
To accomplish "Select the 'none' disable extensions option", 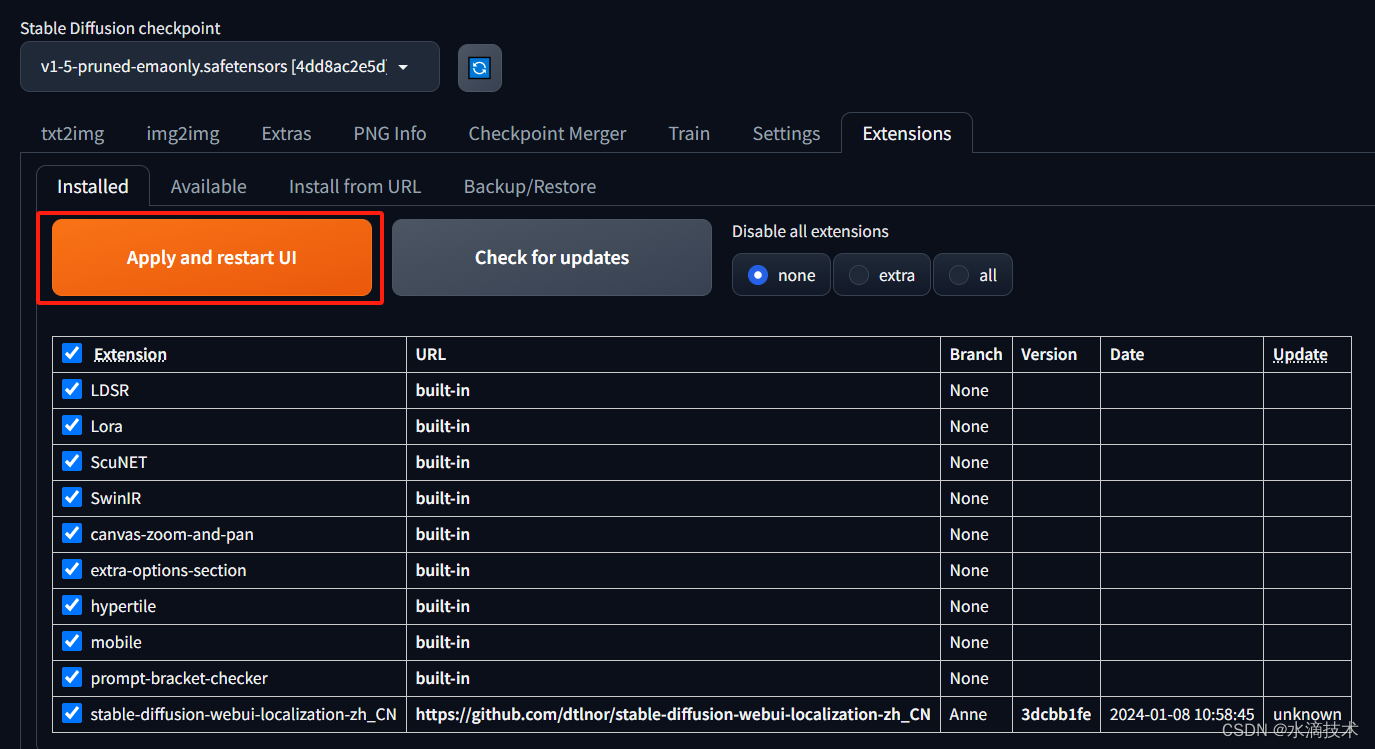I will [781, 275].
